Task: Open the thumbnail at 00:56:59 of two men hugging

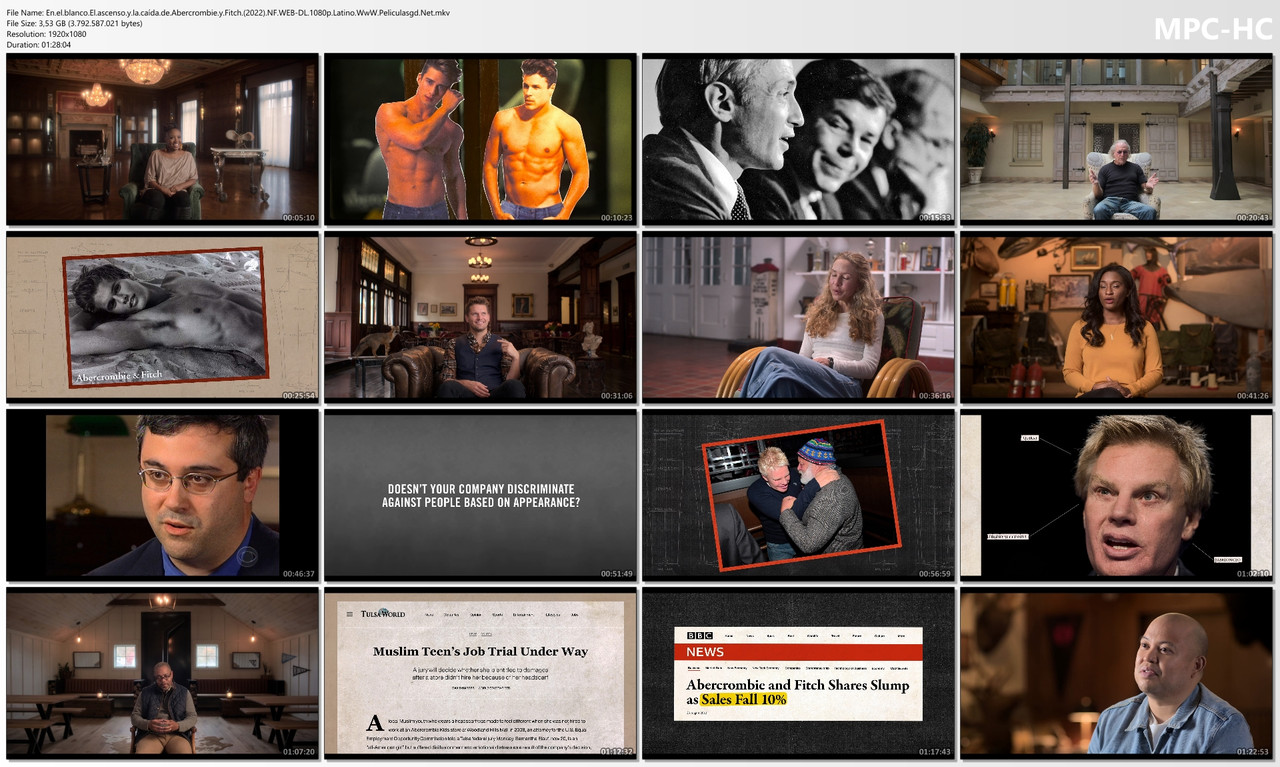Action: click(798, 495)
